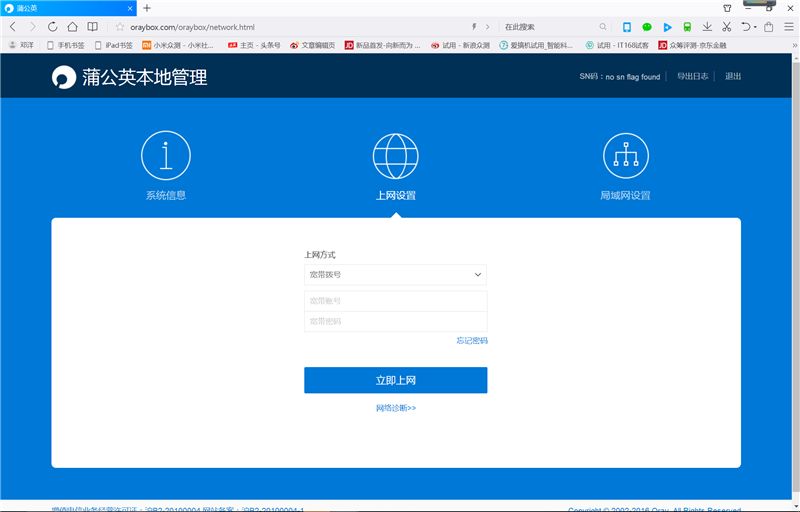
Task: Close the 蒲公英 browser tab
Action: [130, 8]
